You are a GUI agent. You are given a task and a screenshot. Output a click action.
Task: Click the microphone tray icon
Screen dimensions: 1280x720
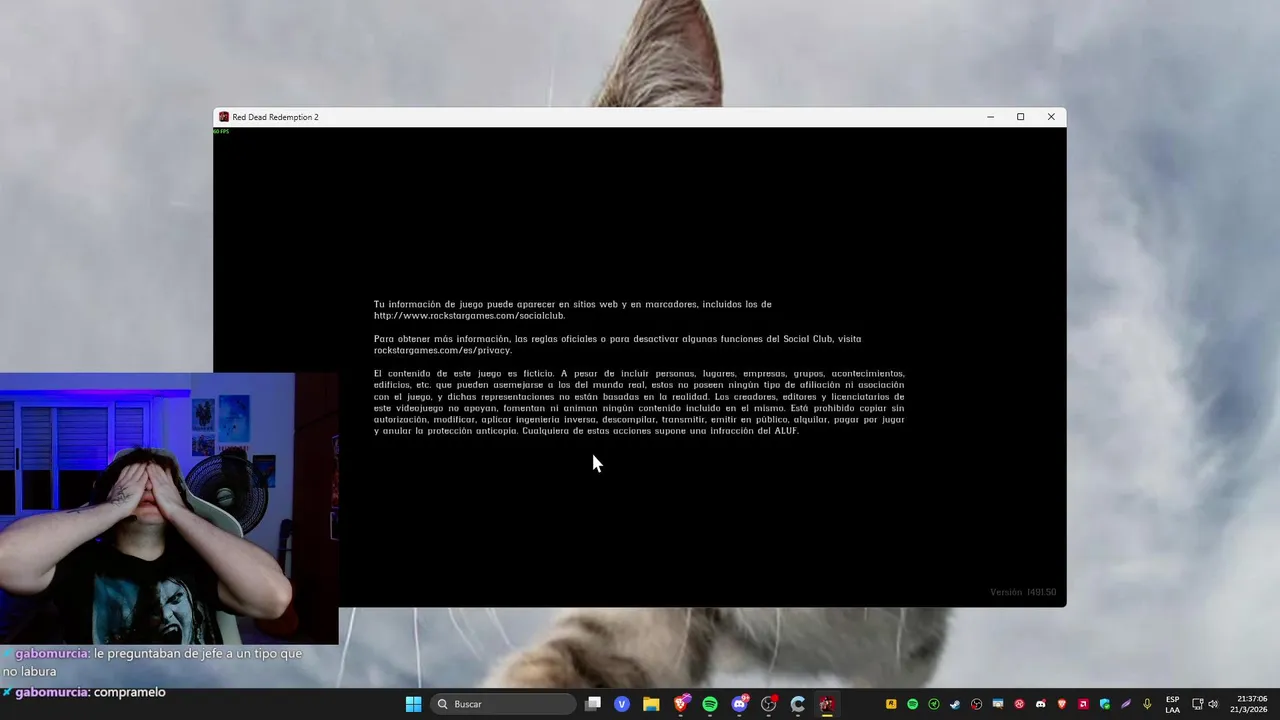pyautogui.click(x=1147, y=704)
